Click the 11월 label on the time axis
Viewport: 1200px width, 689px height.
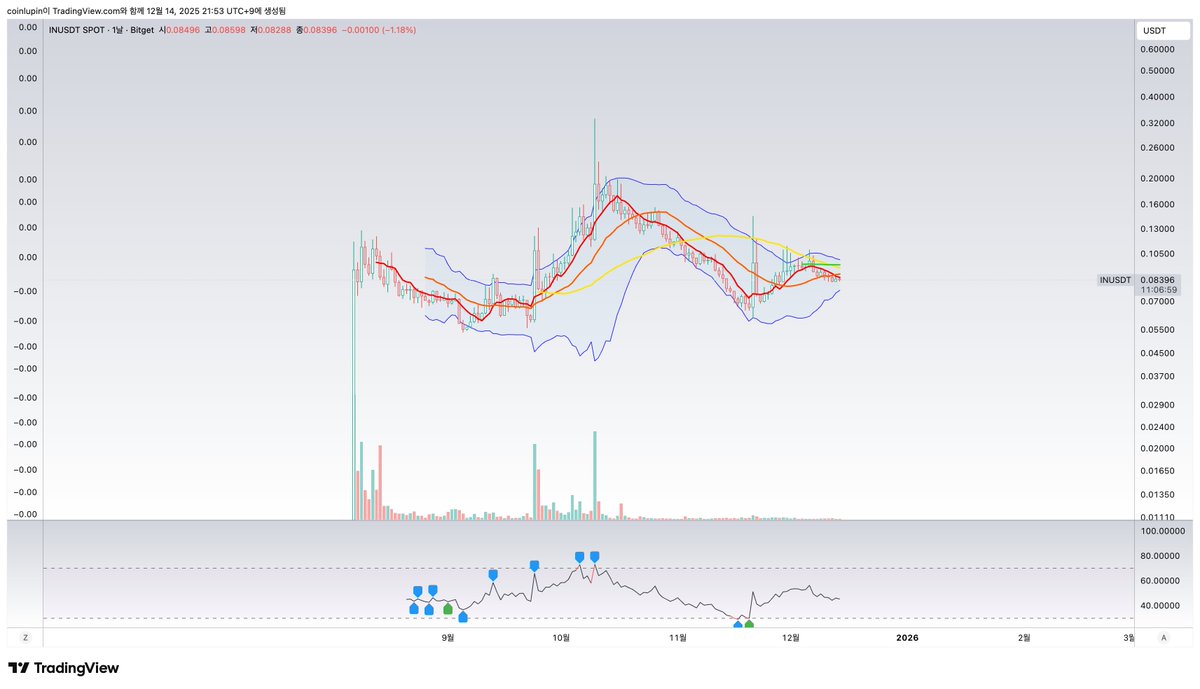tap(677, 637)
